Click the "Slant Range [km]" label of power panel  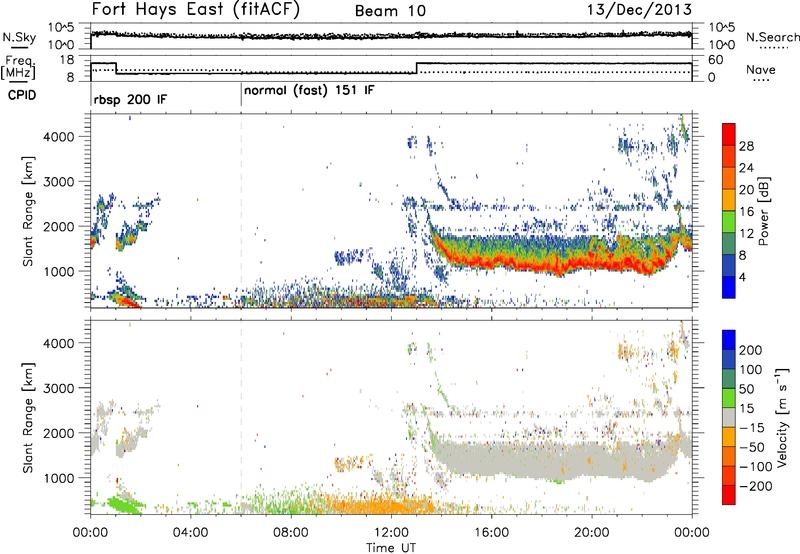[x=28, y=211]
